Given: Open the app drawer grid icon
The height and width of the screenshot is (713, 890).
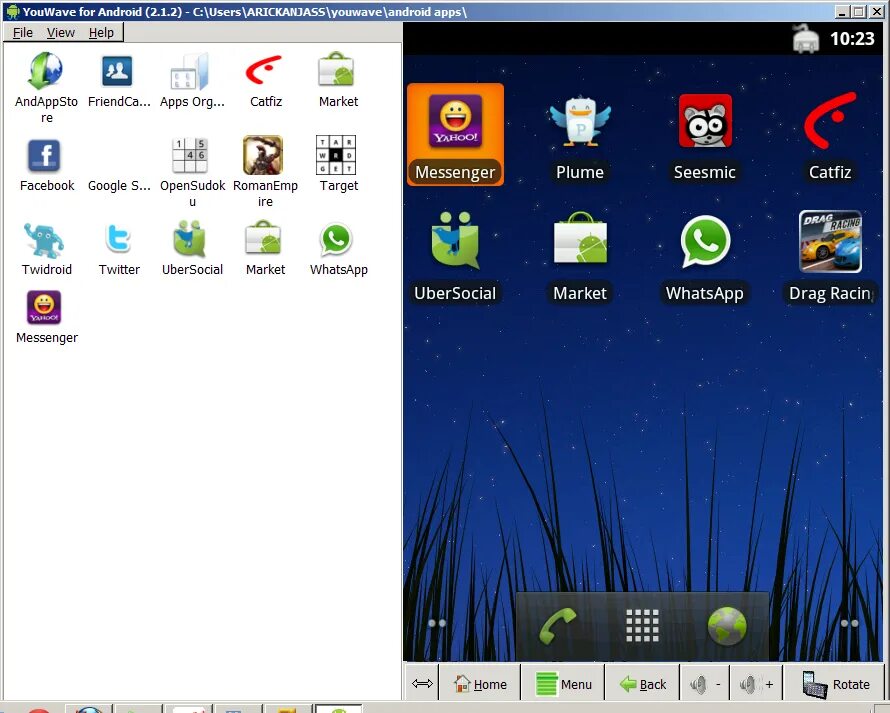Looking at the screenshot, I should 643,626.
